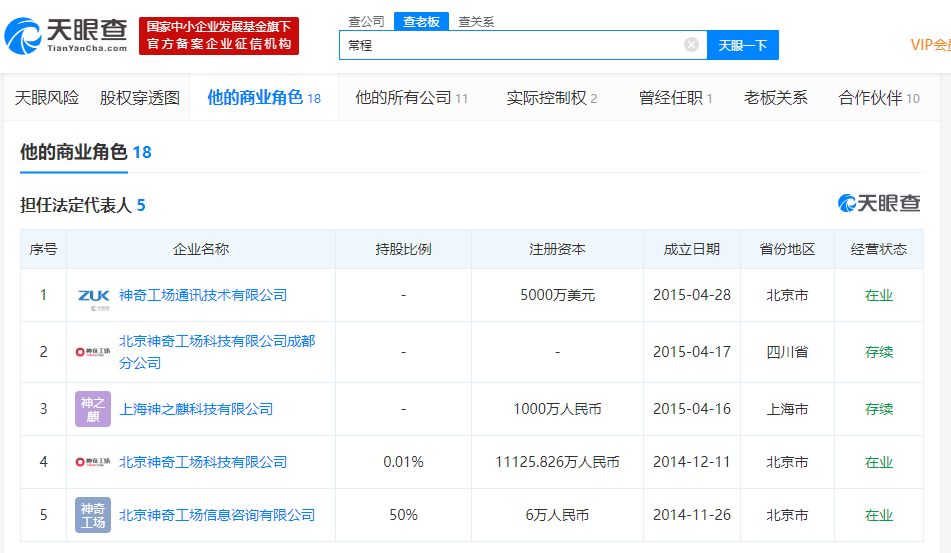Select the 2014-12-11 founding date
951x553 pixels.
point(691,462)
